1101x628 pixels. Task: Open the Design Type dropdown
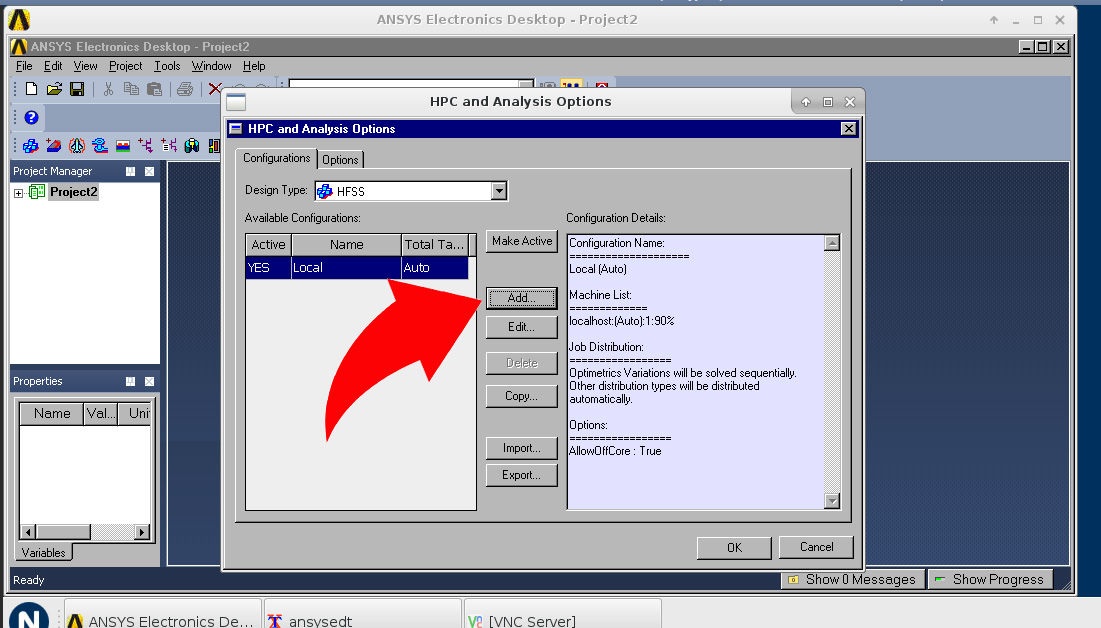[x=499, y=191]
